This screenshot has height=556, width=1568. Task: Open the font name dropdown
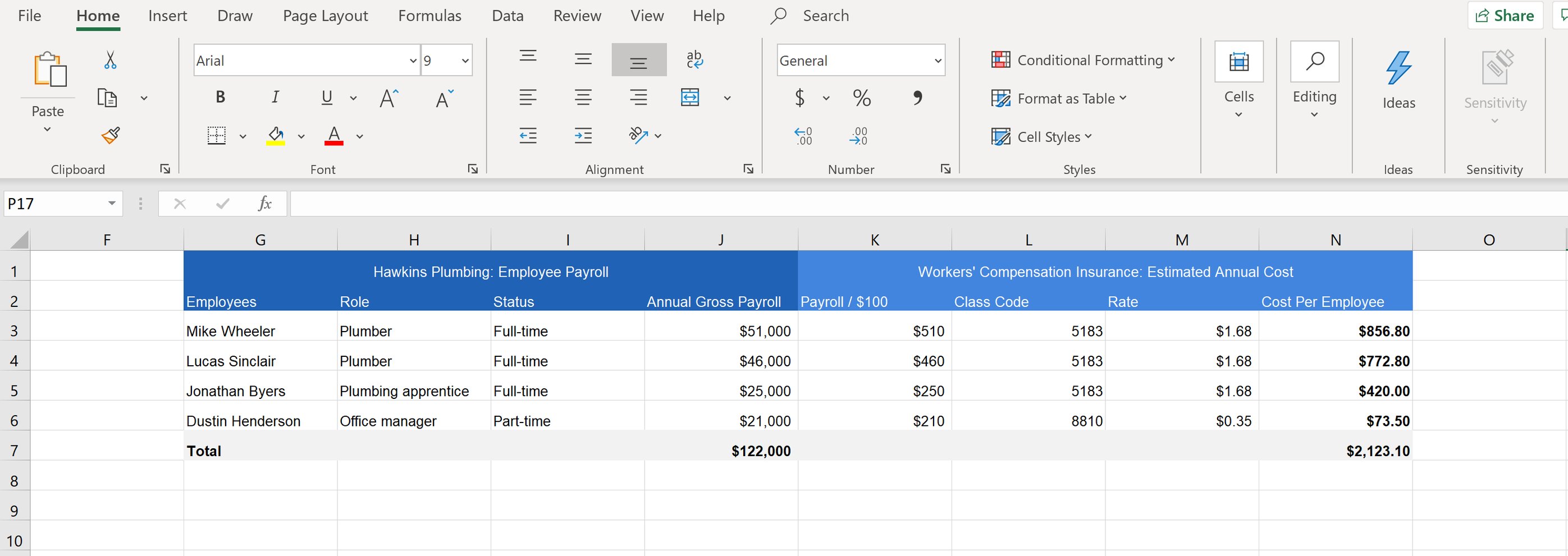coord(413,60)
